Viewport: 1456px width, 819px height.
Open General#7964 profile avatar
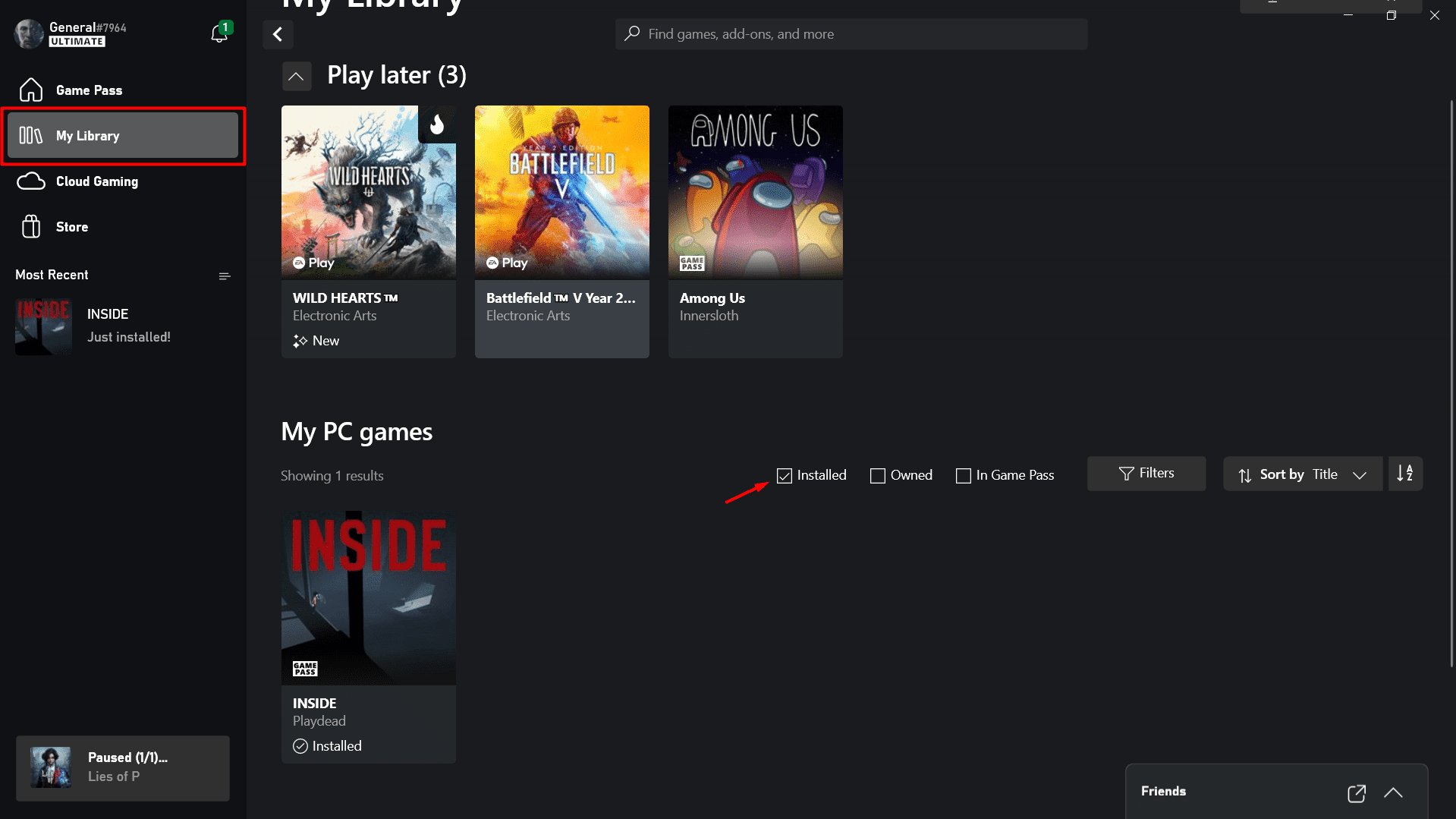click(29, 34)
